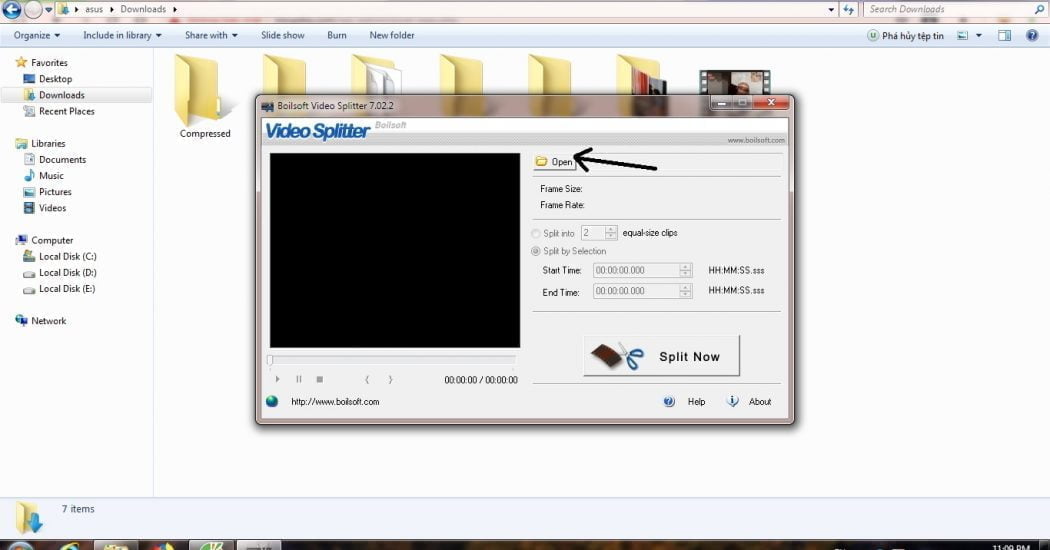Click the Open button in Video Splitter
The height and width of the screenshot is (550, 1050).
pyautogui.click(x=554, y=161)
